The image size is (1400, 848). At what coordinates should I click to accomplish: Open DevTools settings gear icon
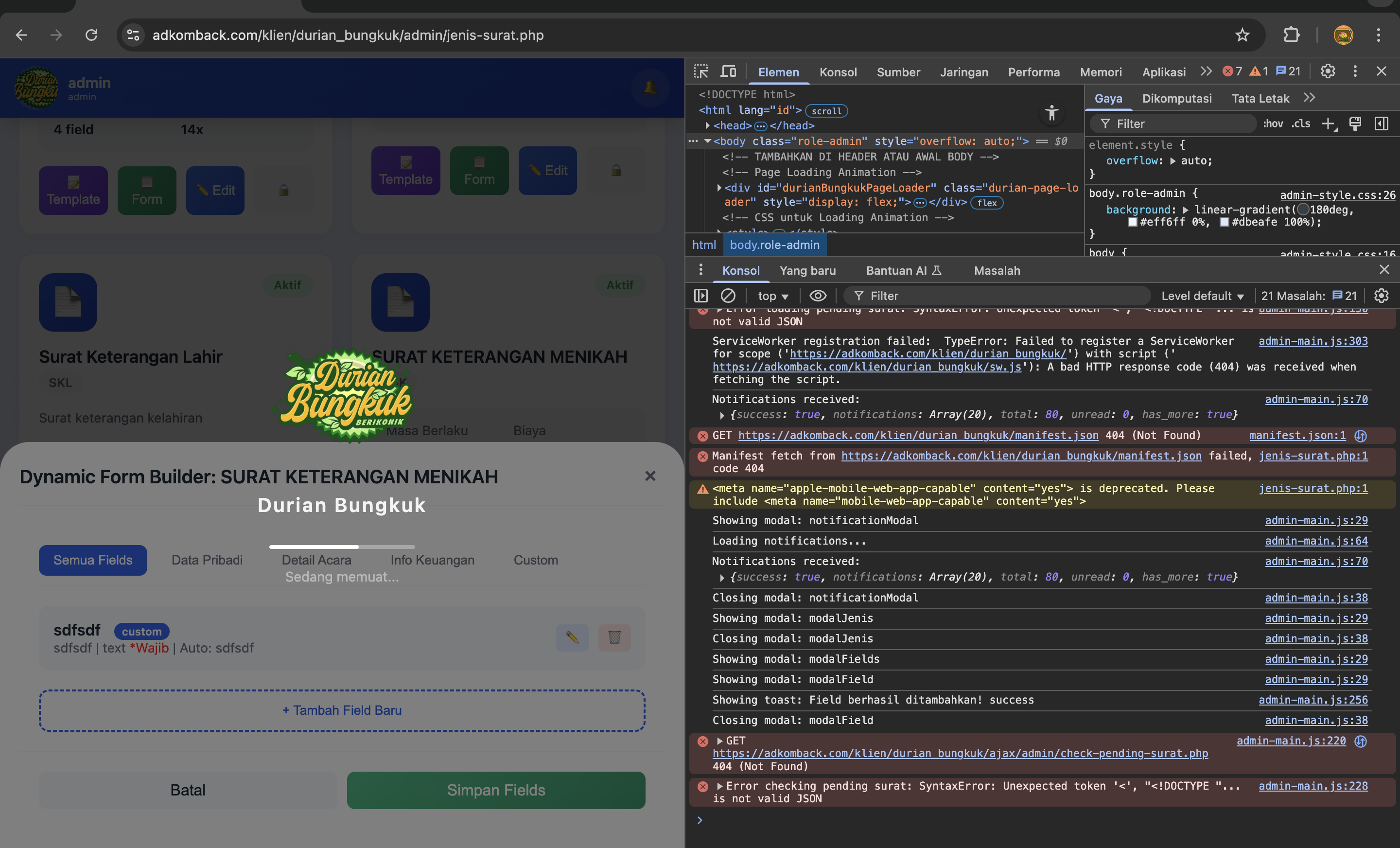coord(1327,71)
